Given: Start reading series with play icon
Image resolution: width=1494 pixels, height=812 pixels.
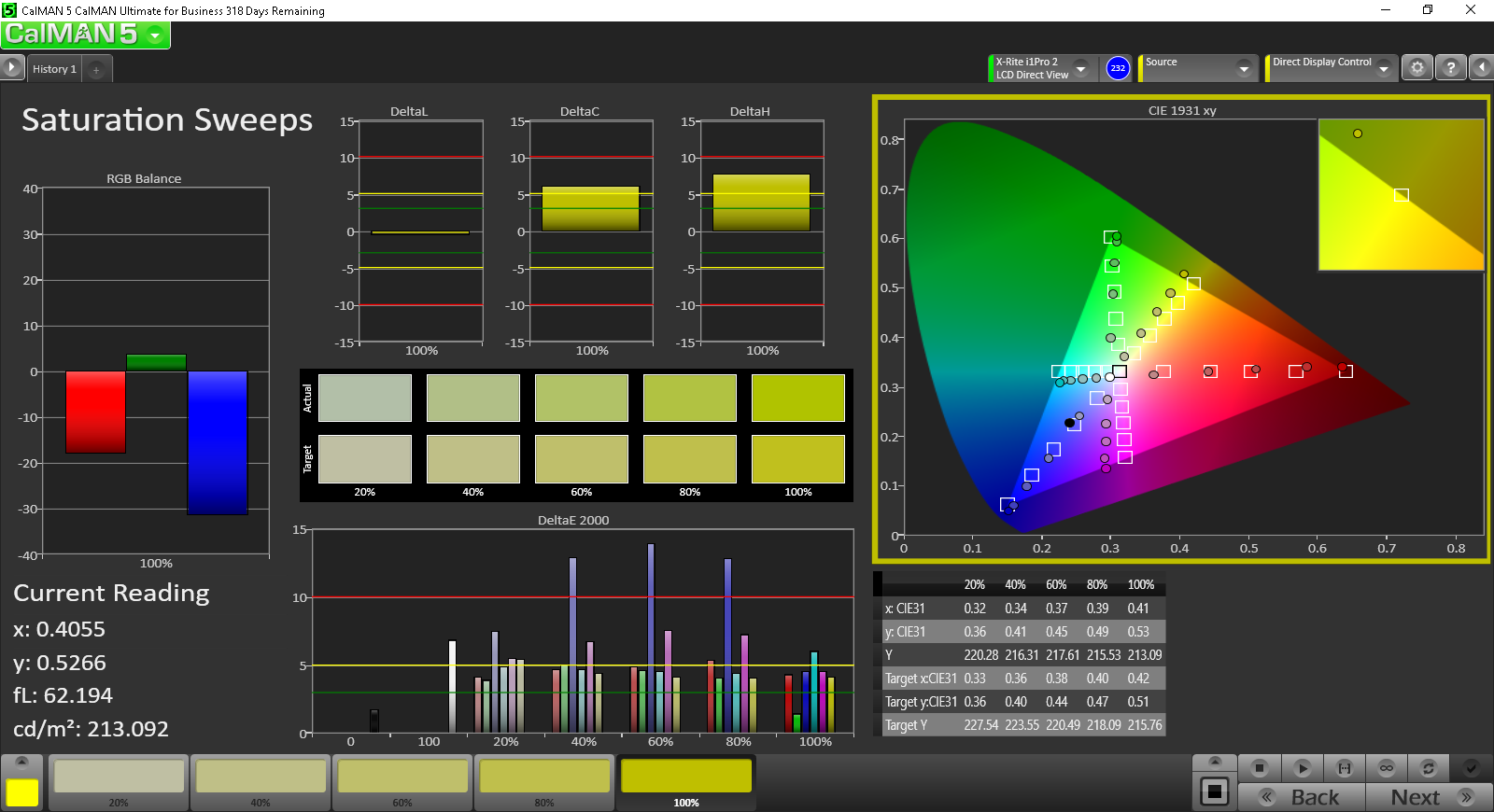Looking at the screenshot, I should (1303, 768).
